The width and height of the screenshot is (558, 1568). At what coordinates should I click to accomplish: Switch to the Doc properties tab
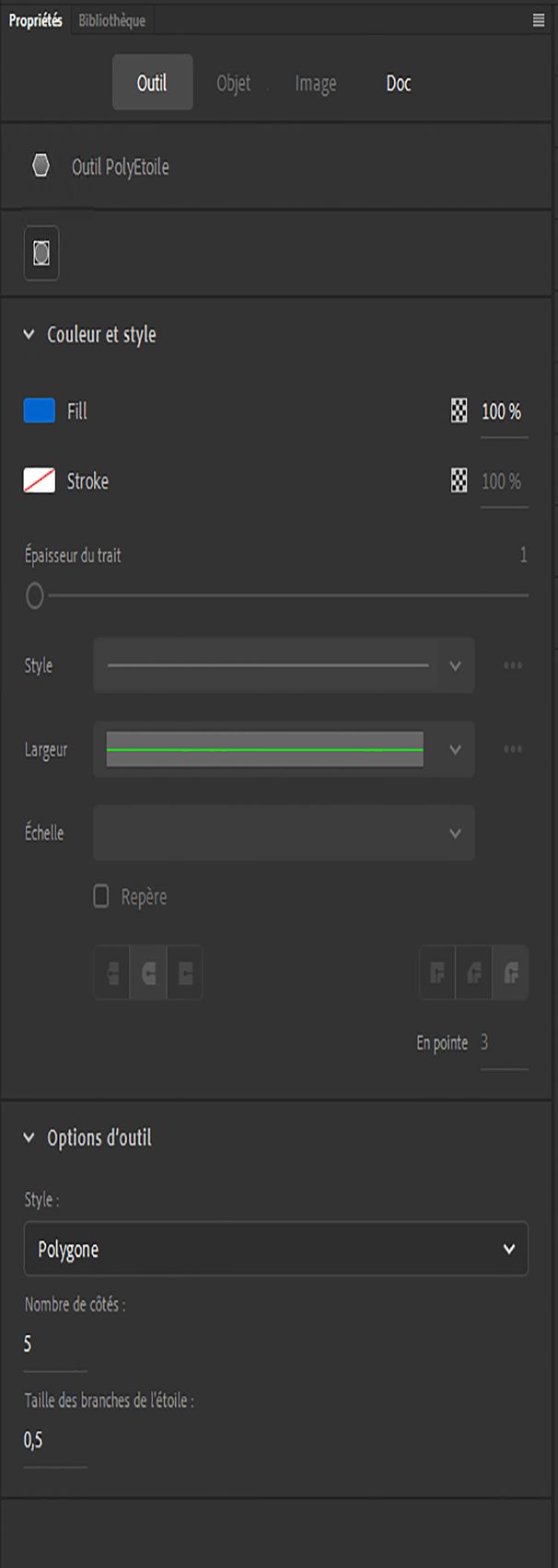pos(398,83)
